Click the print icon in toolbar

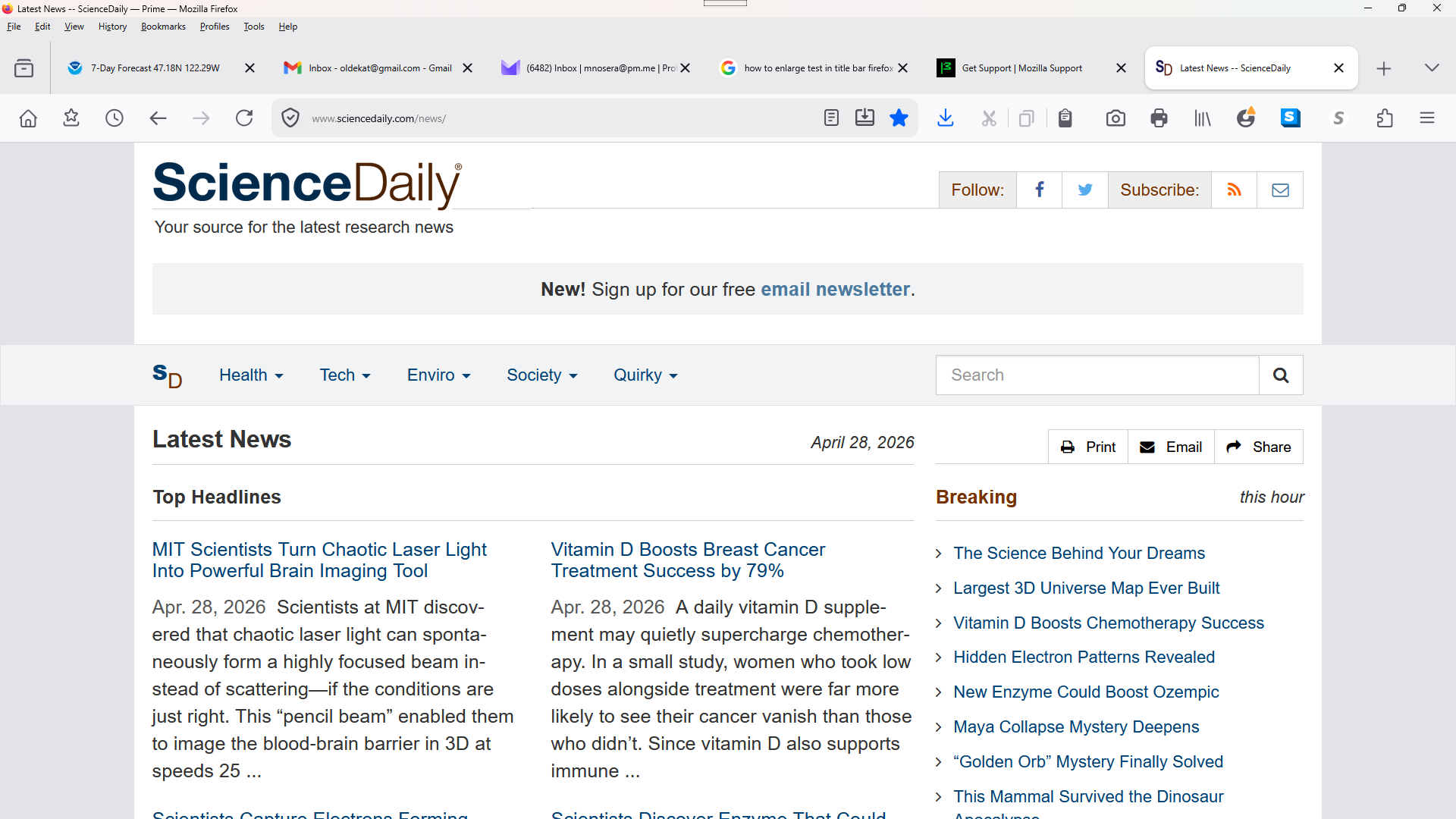1159,118
